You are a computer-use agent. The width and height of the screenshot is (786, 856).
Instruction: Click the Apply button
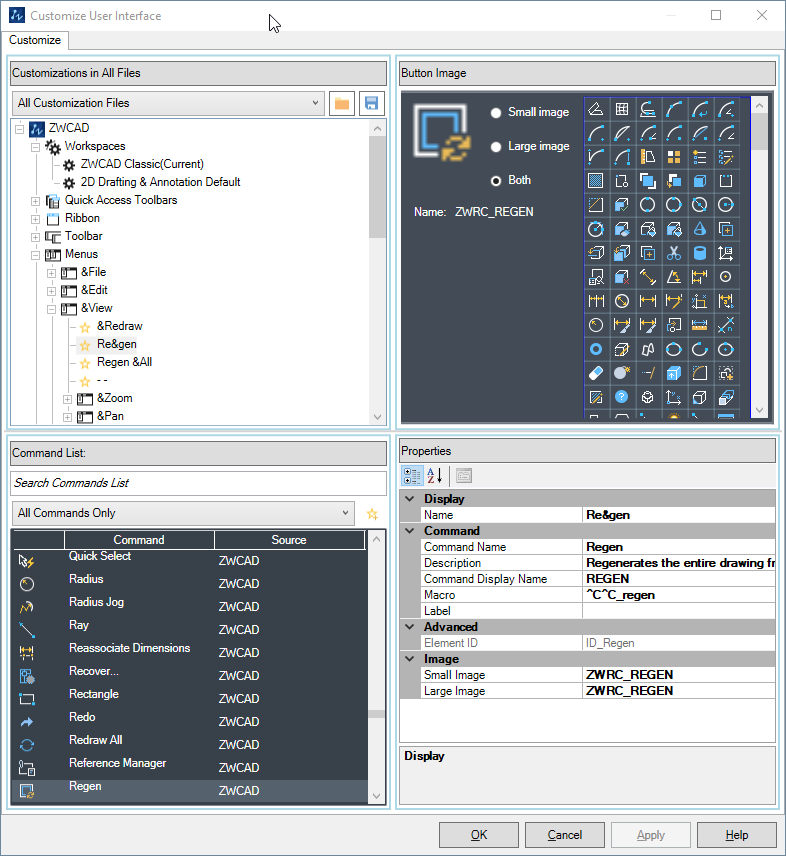[x=651, y=835]
